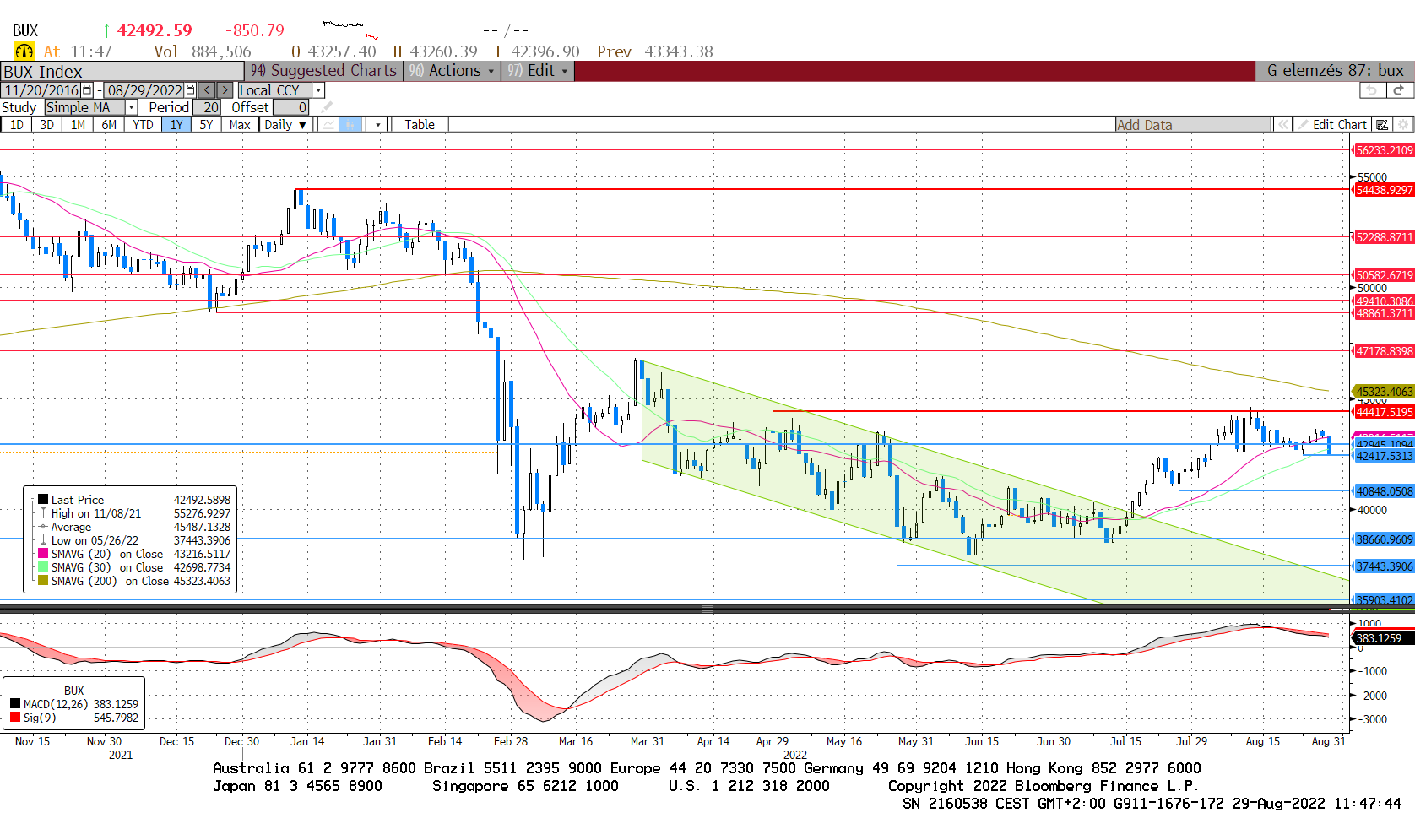1415x840 pixels.
Task: Click the Sig(9) red legend swatch
Action: [x=15, y=718]
